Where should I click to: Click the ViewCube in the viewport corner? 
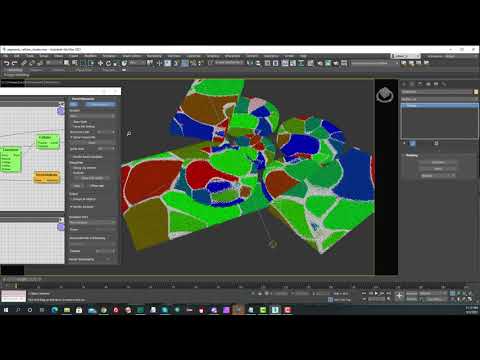point(385,95)
